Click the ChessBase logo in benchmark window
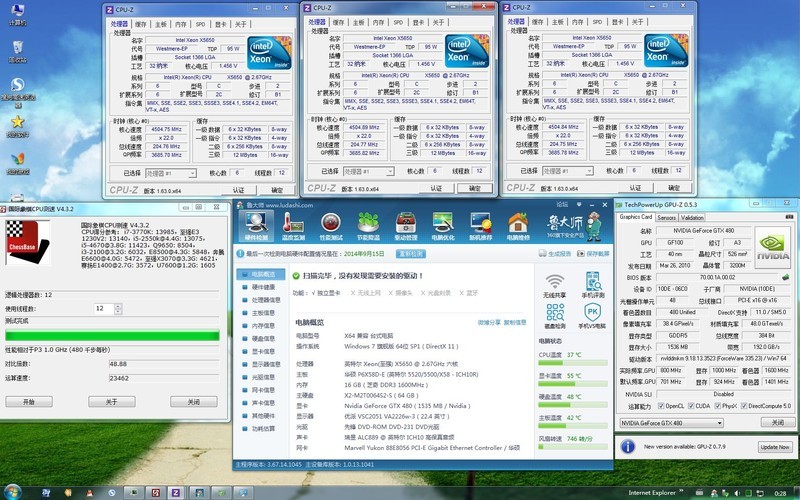This screenshot has width=800, height=500. pyautogui.click(x=28, y=242)
